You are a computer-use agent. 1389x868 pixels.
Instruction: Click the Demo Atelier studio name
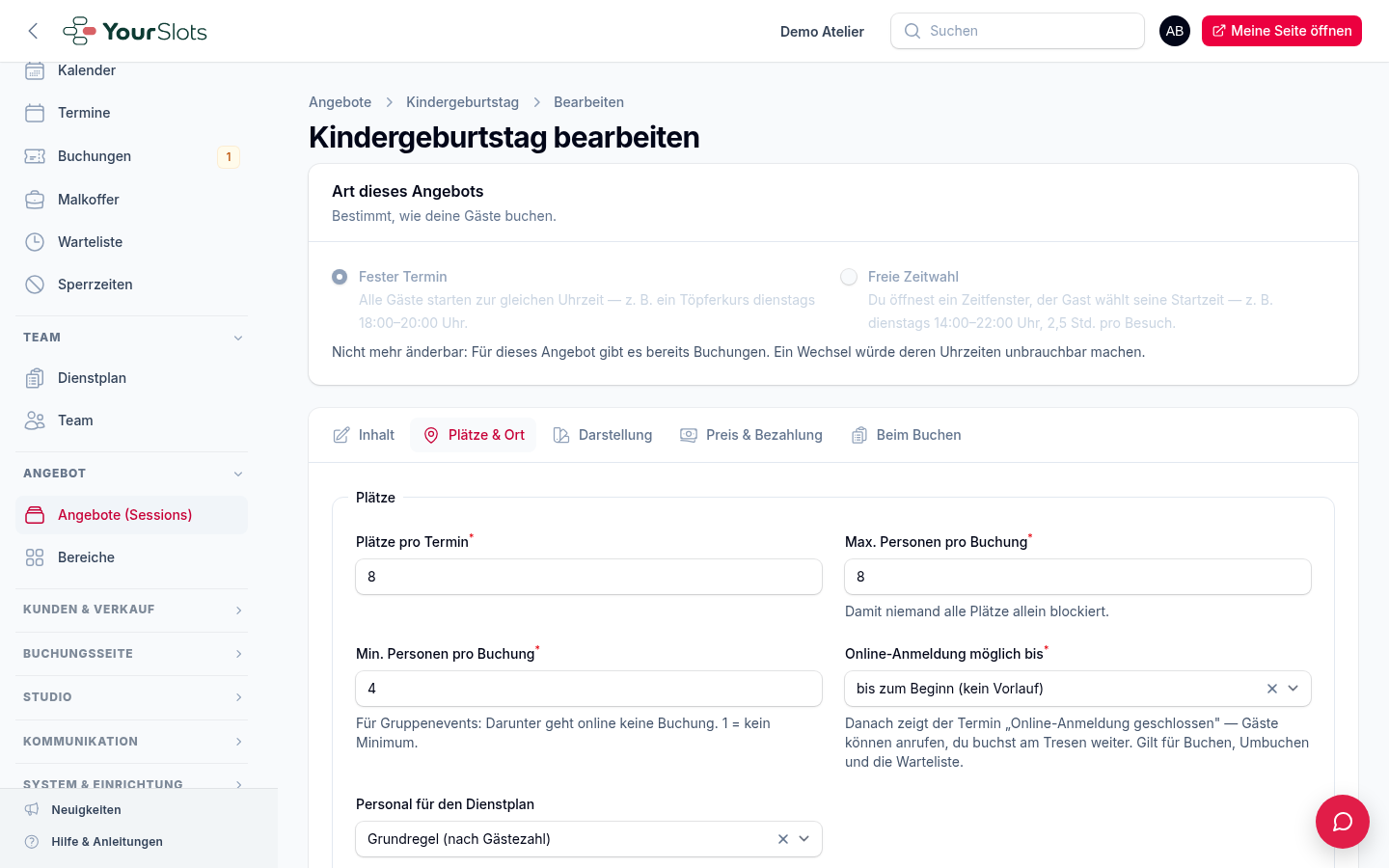822,32
